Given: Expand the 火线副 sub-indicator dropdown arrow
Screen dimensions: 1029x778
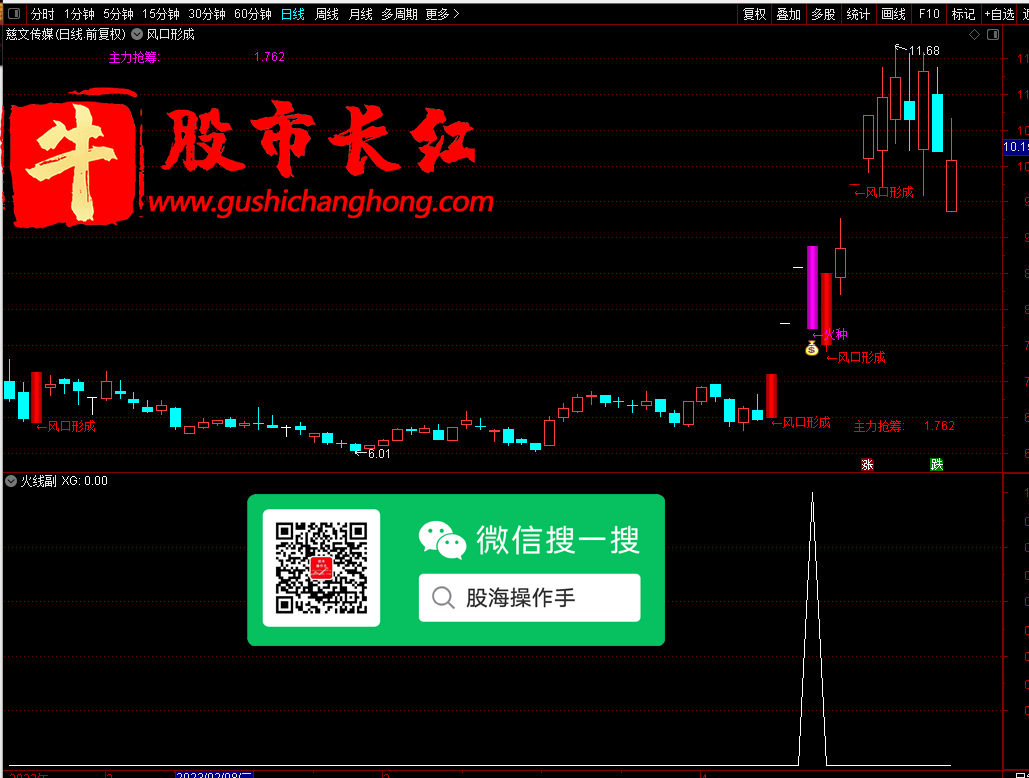Looking at the screenshot, I should click(x=11, y=481).
